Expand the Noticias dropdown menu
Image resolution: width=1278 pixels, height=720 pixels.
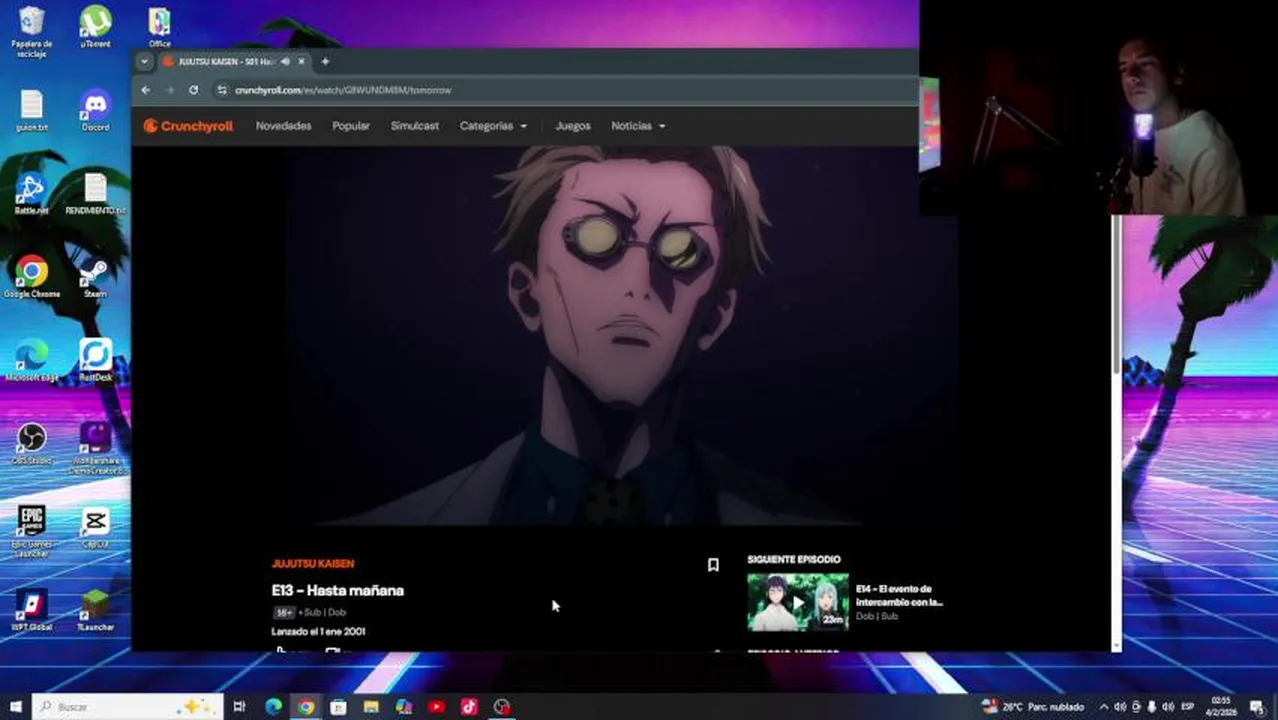(x=638, y=126)
